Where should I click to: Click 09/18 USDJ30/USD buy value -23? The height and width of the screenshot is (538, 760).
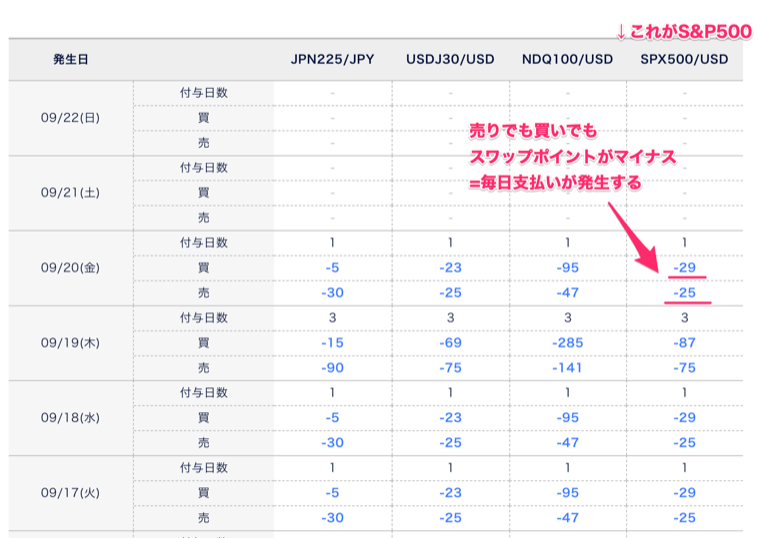click(450, 418)
